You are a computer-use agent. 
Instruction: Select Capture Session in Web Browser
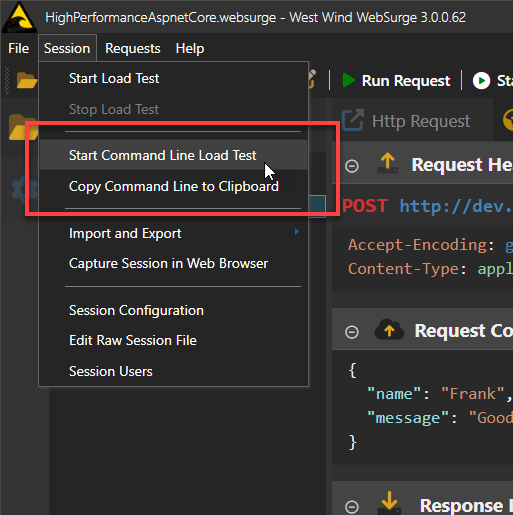pyautogui.click(x=173, y=264)
